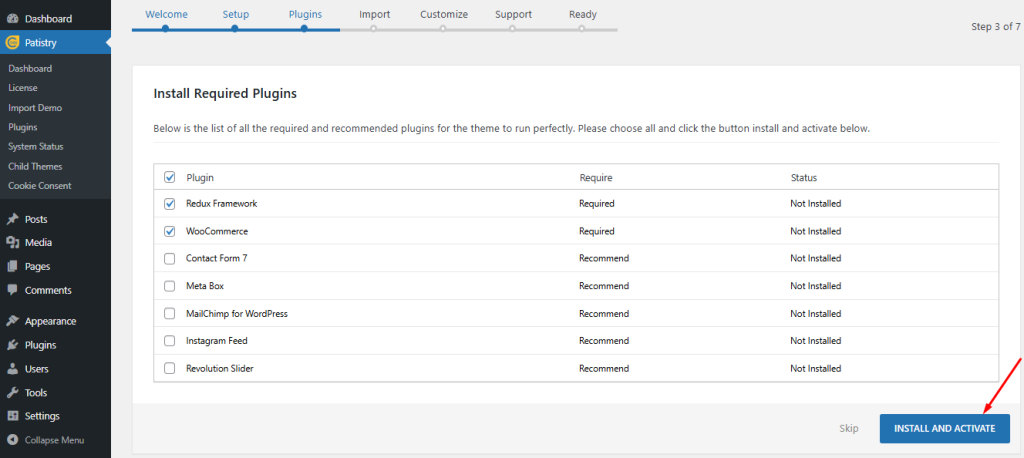Open System Status submenu item
This screenshot has width=1024, height=458.
(36, 147)
